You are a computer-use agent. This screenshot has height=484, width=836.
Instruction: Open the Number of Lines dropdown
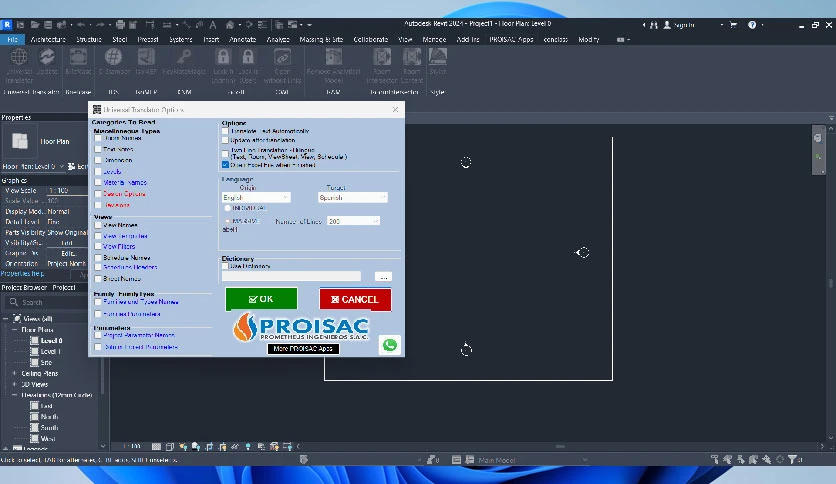tap(353, 221)
